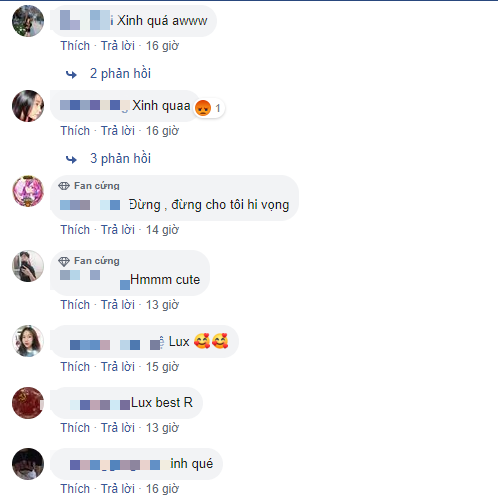
Task: Open avatar of the Lux best R commenter
Action: 28,403
